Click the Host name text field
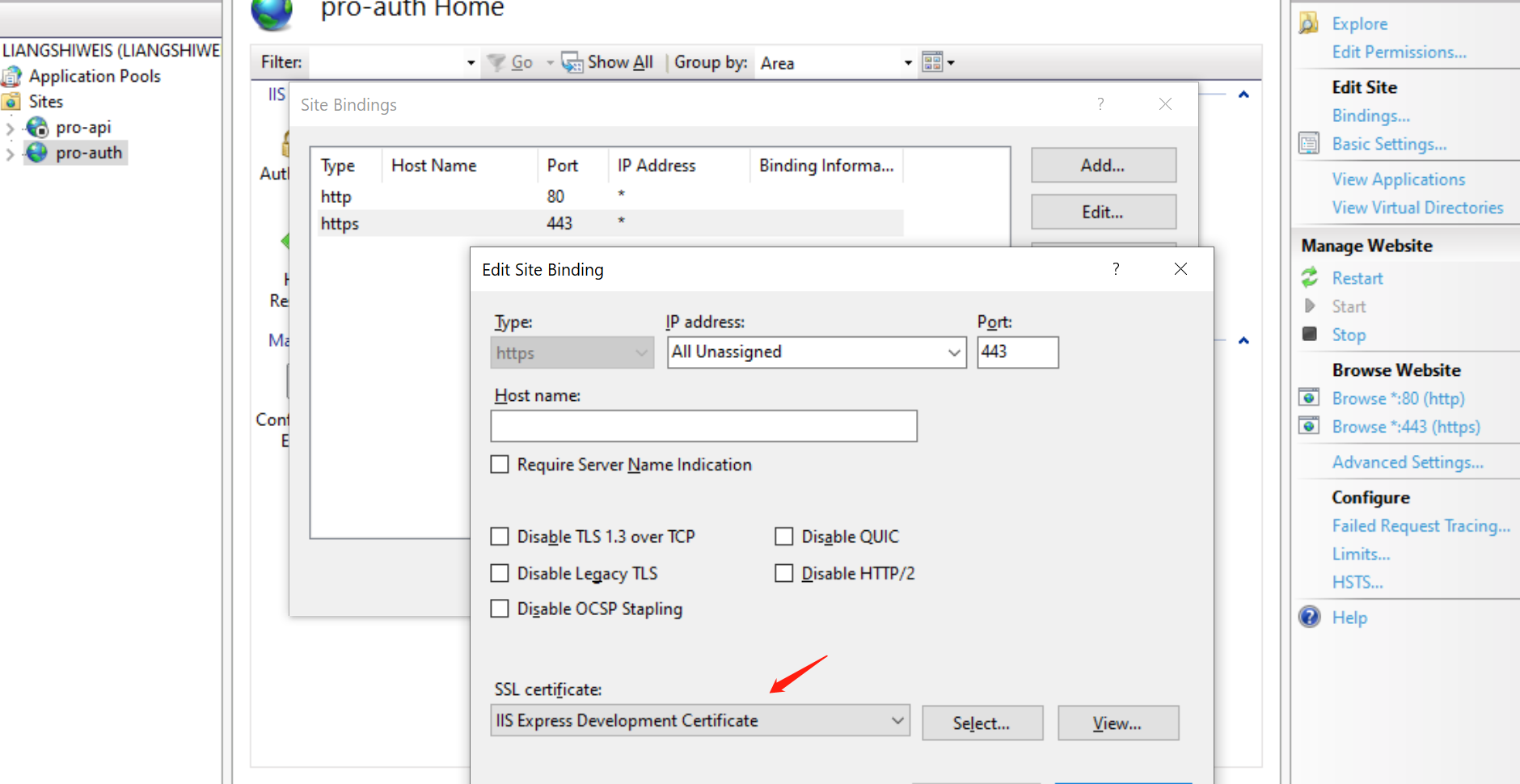Image resolution: width=1520 pixels, height=784 pixels. click(x=703, y=426)
